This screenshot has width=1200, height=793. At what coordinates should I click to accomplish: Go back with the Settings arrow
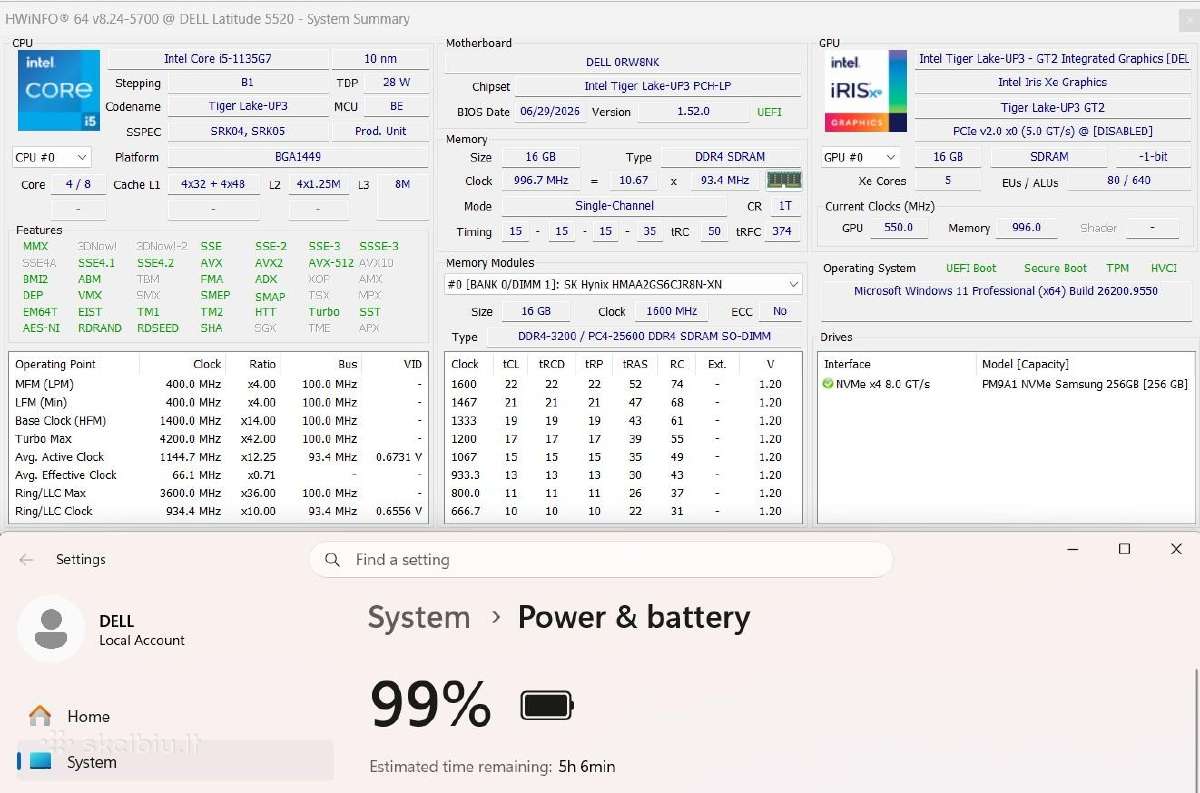tap(27, 560)
